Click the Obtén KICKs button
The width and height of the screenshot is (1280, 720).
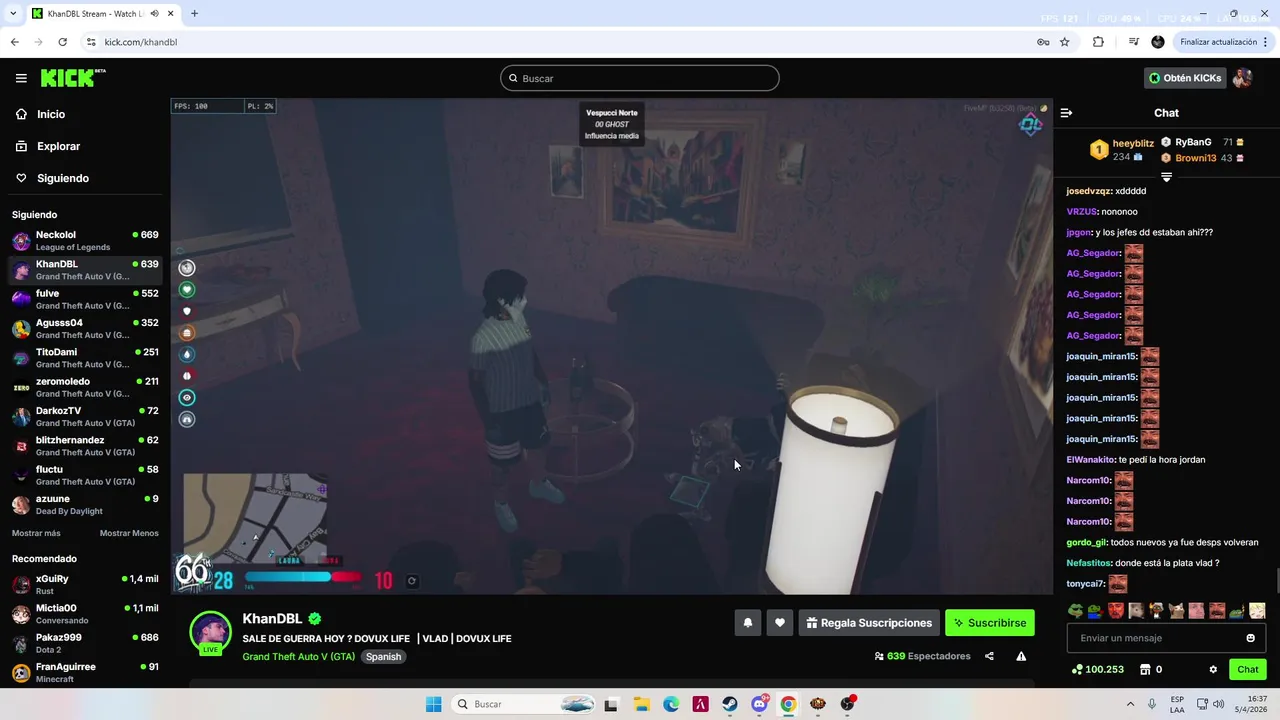click(x=1185, y=78)
